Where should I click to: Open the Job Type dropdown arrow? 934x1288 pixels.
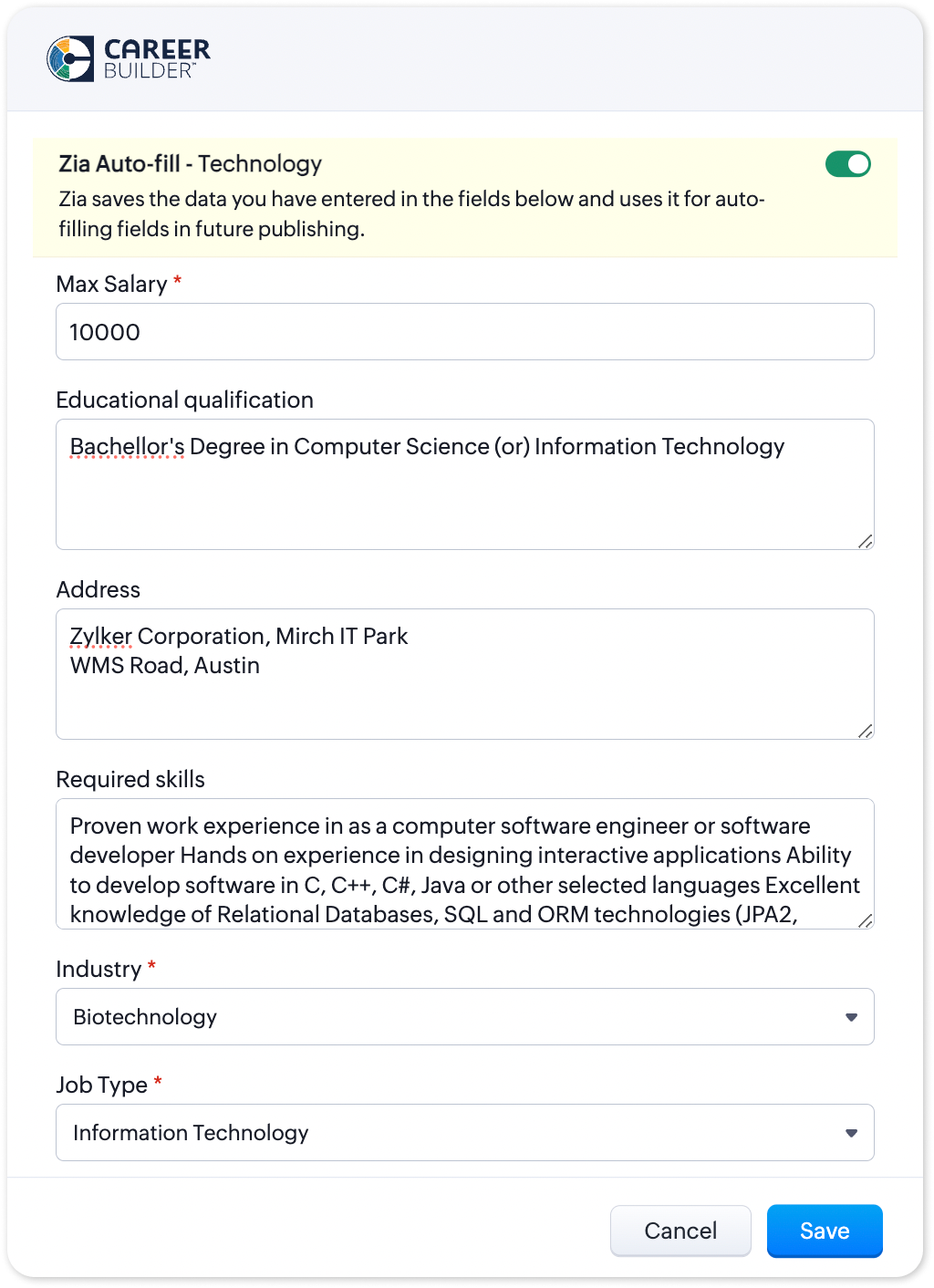[x=851, y=1133]
